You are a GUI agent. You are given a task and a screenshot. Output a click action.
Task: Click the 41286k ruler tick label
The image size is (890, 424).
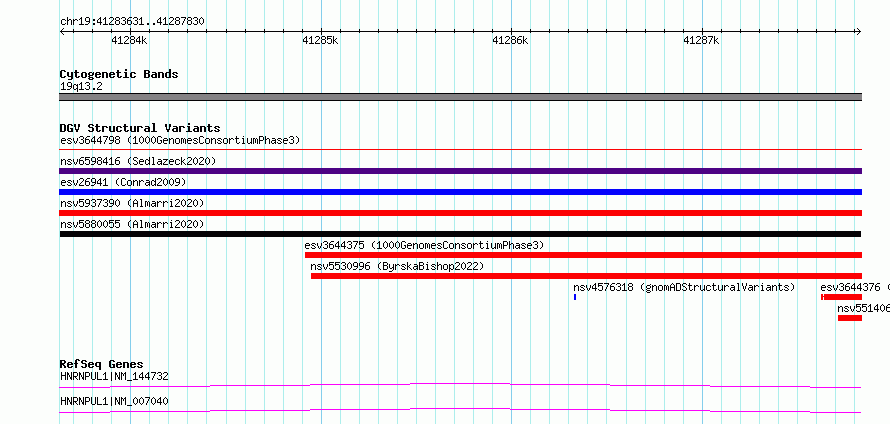[510, 40]
